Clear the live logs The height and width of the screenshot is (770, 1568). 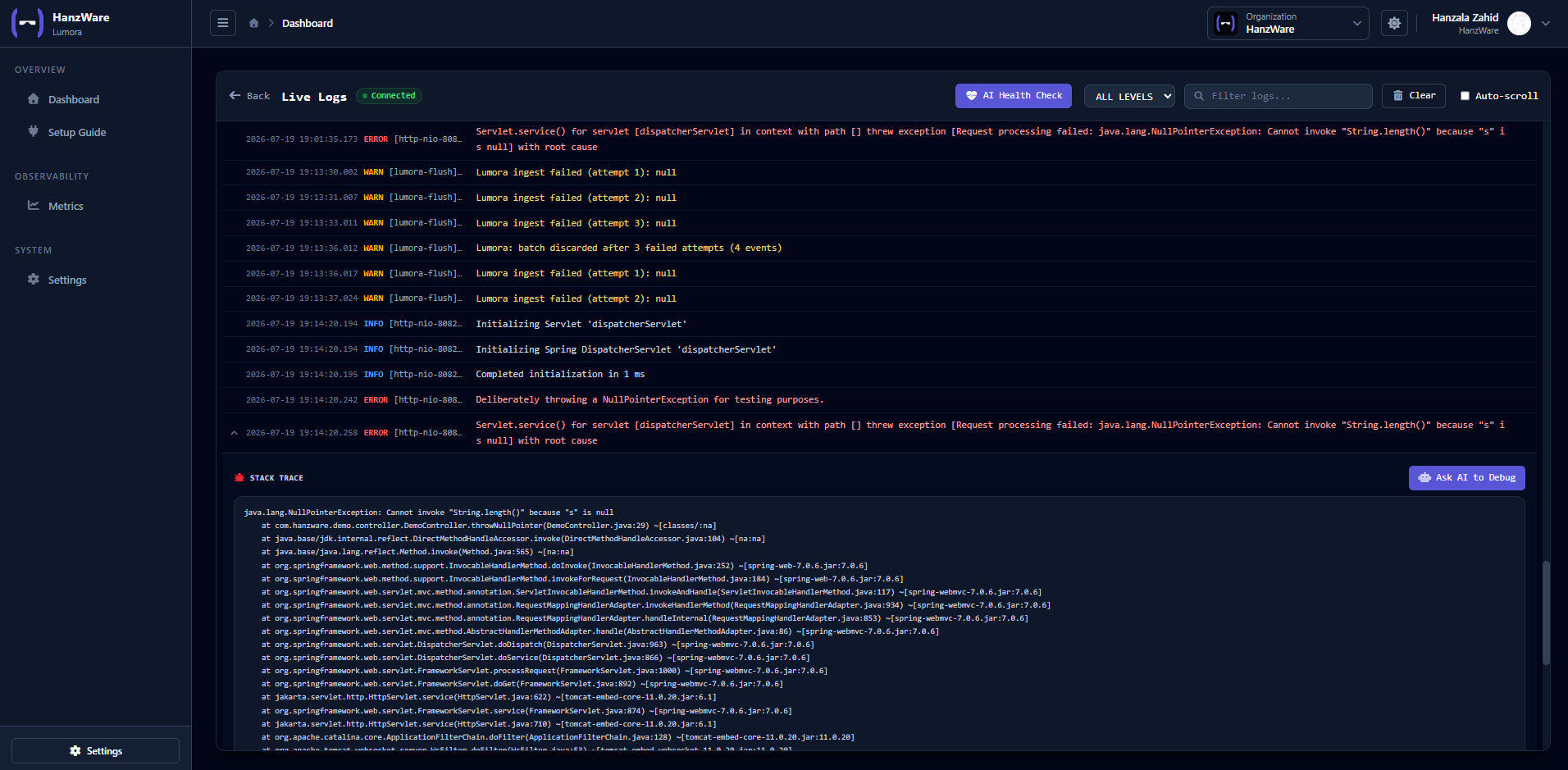coord(1414,96)
